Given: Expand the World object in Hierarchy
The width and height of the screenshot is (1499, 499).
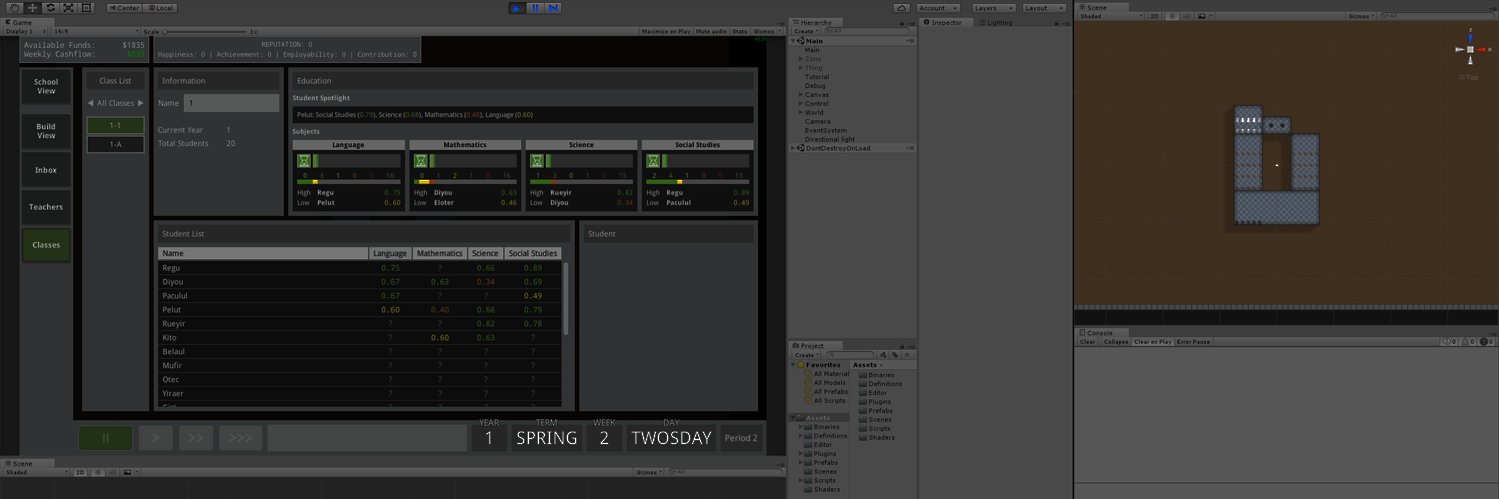Looking at the screenshot, I should pos(801,112).
